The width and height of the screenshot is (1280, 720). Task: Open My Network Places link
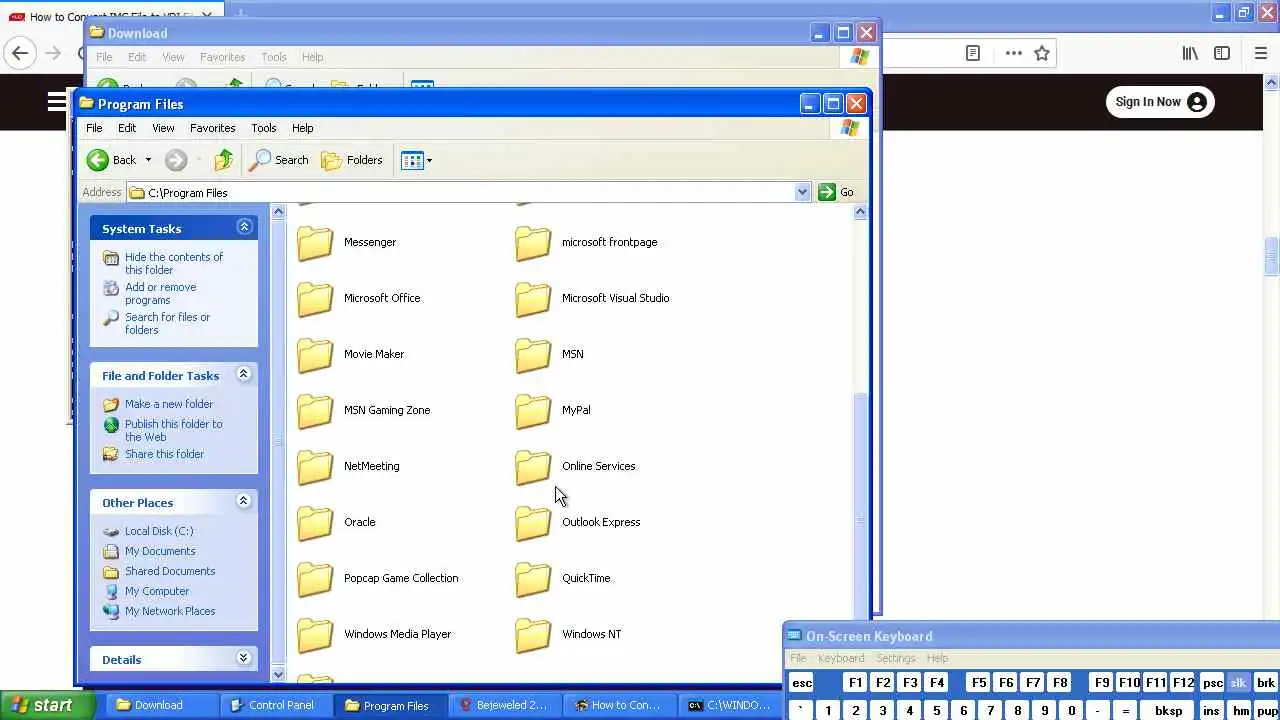coord(170,611)
